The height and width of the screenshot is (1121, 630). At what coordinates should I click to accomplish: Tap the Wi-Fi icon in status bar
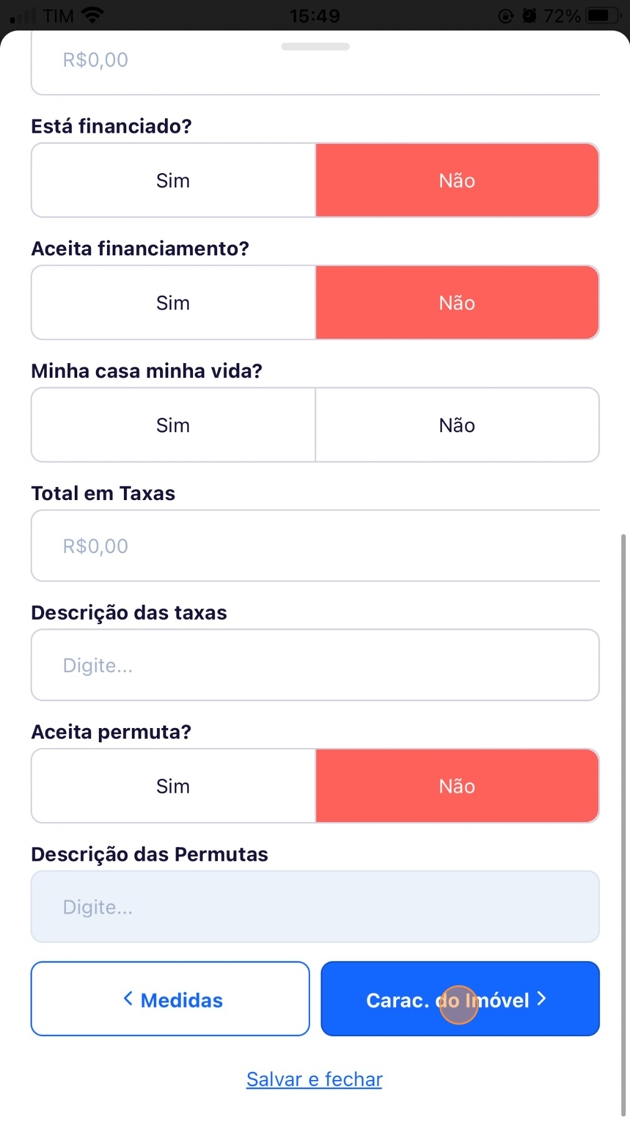tap(93, 16)
